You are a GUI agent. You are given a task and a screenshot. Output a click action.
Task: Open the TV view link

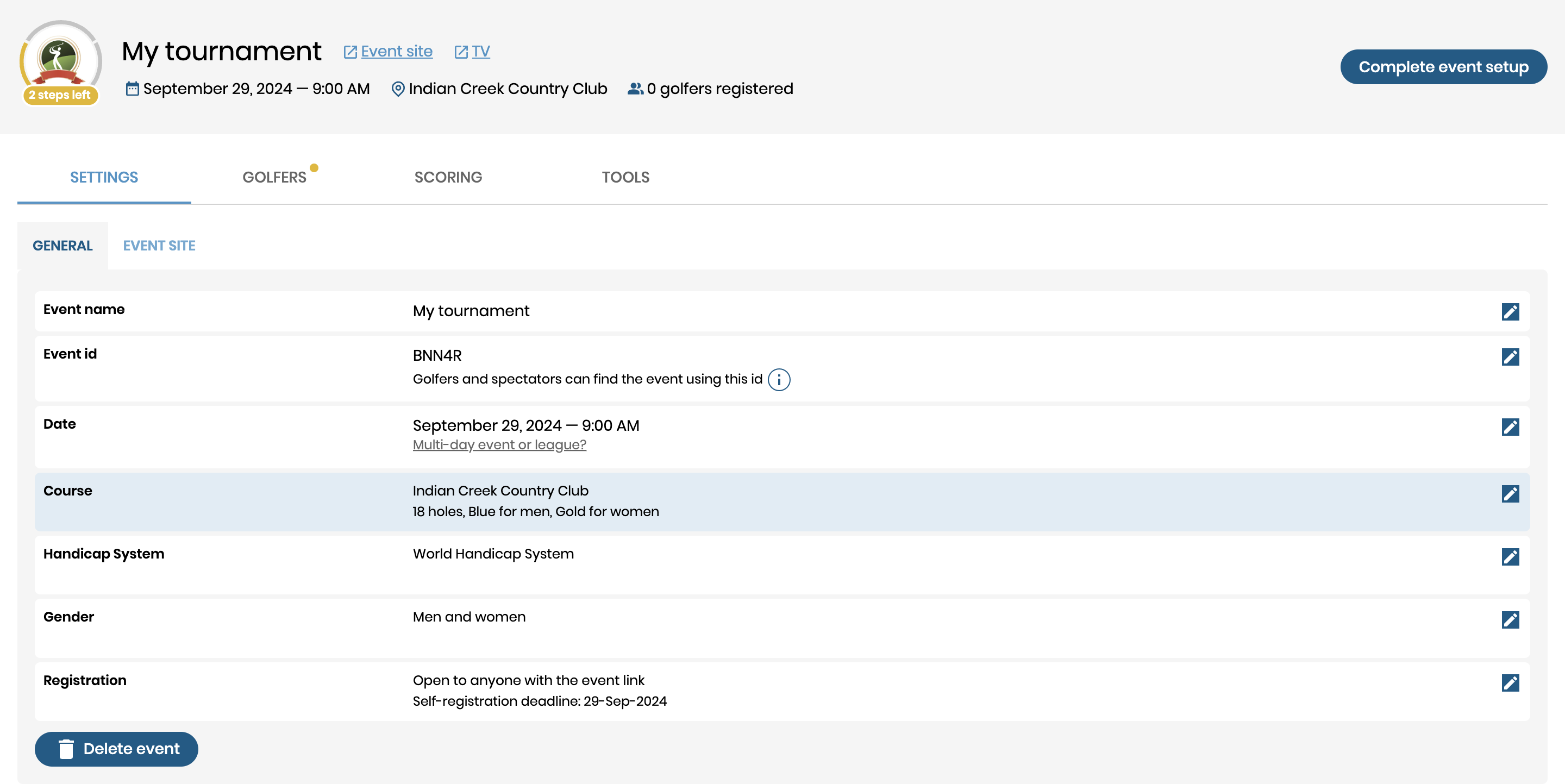coord(480,52)
